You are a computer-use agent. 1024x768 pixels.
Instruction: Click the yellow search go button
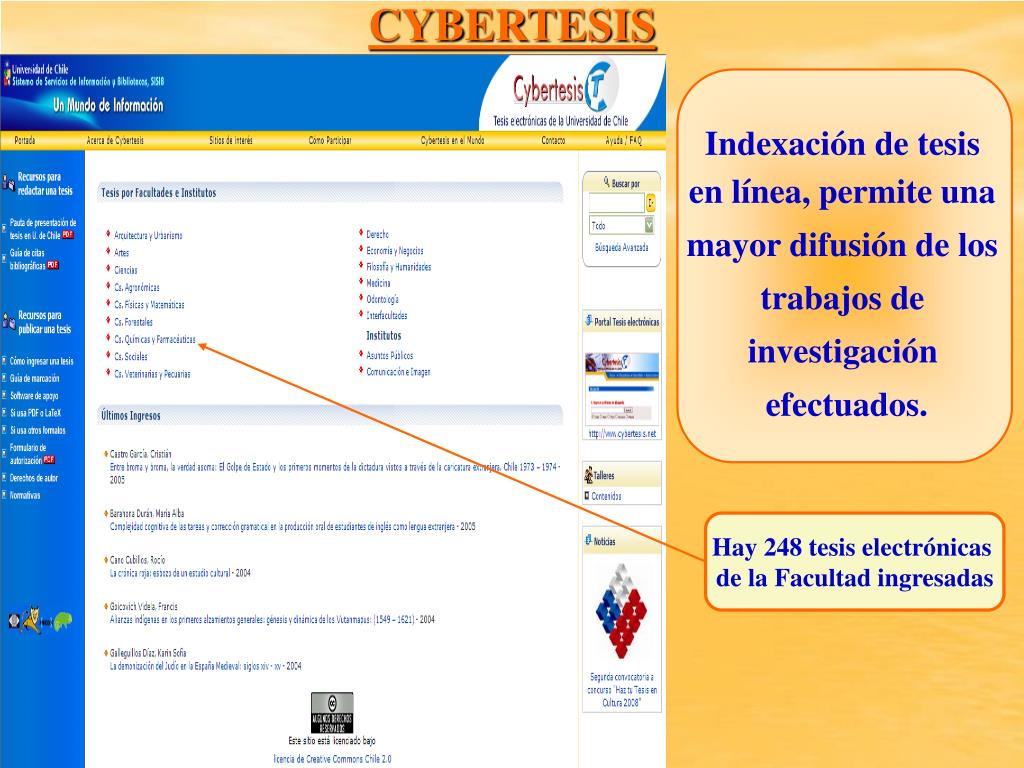tap(650, 203)
